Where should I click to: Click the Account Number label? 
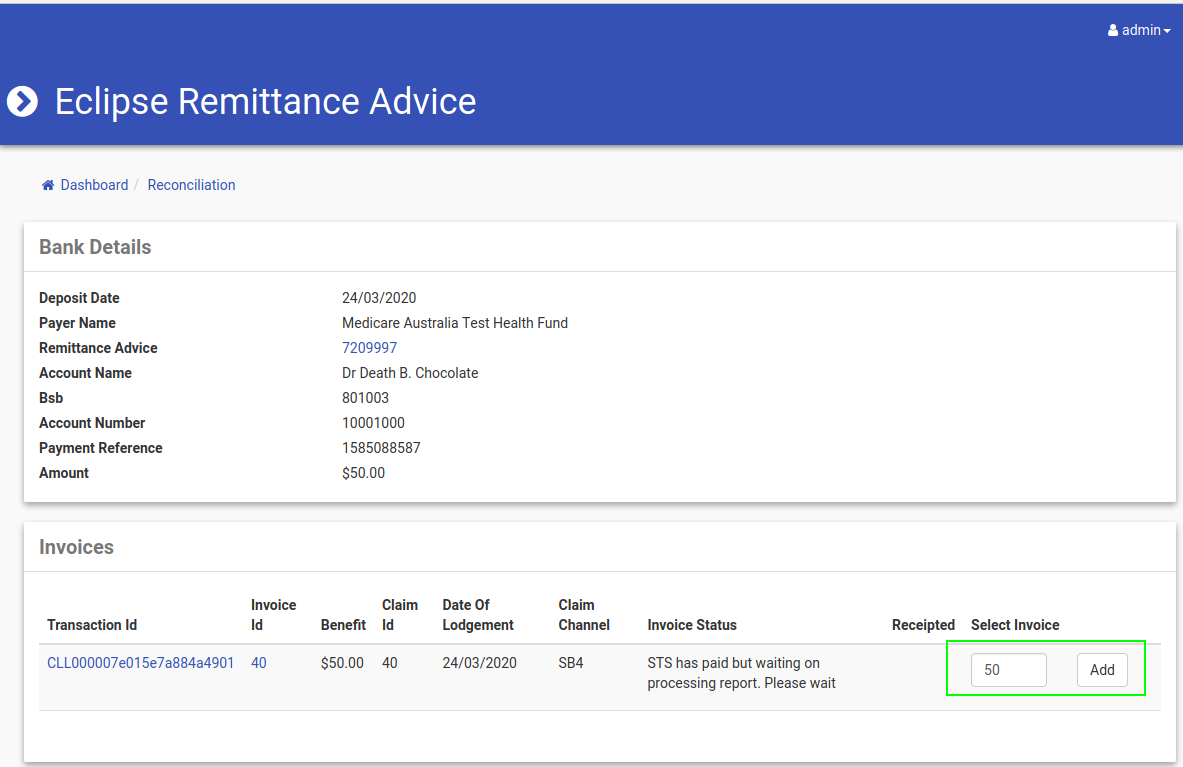[x=92, y=423]
